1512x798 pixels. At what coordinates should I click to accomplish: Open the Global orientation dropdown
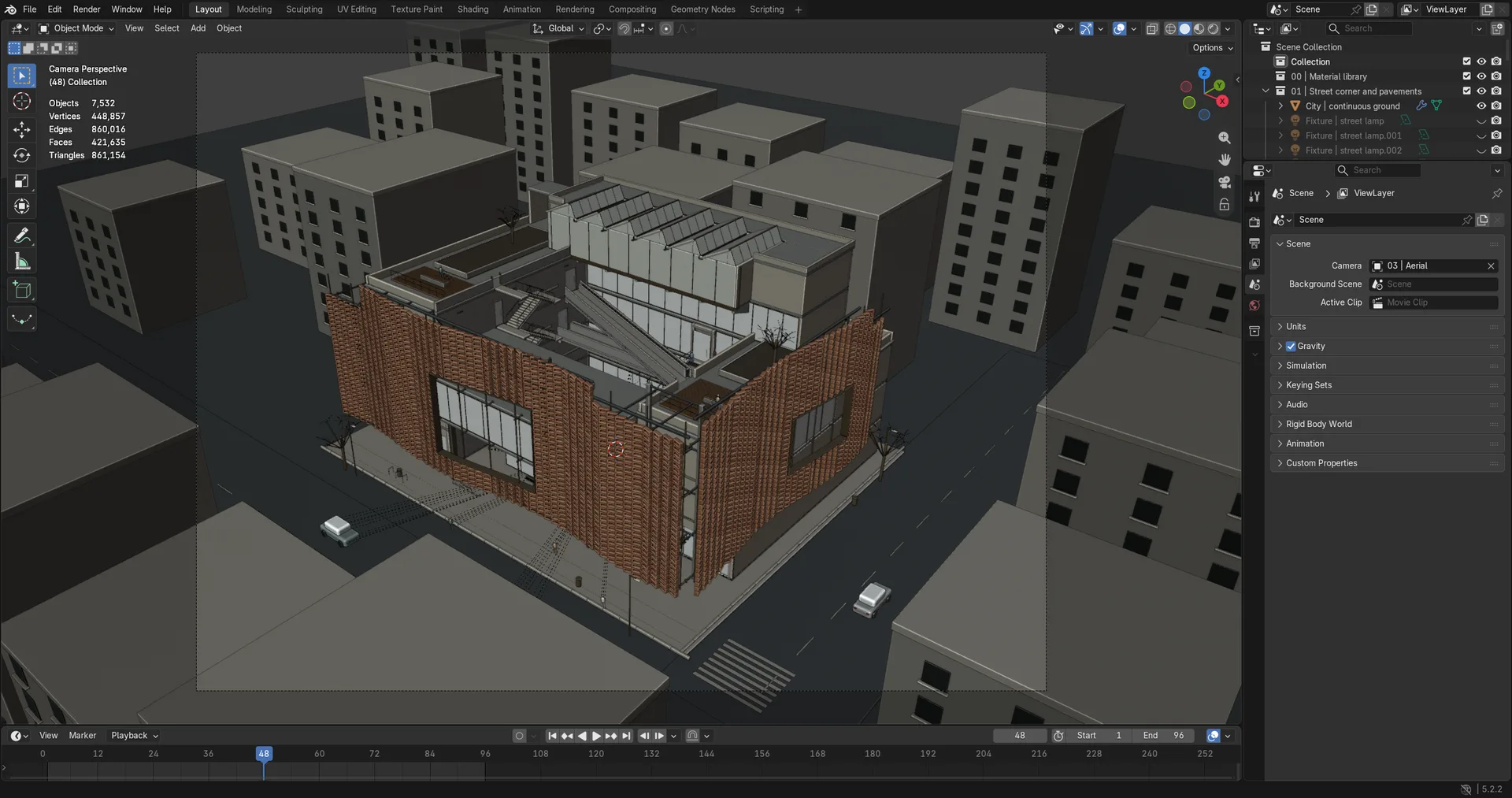(x=558, y=28)
